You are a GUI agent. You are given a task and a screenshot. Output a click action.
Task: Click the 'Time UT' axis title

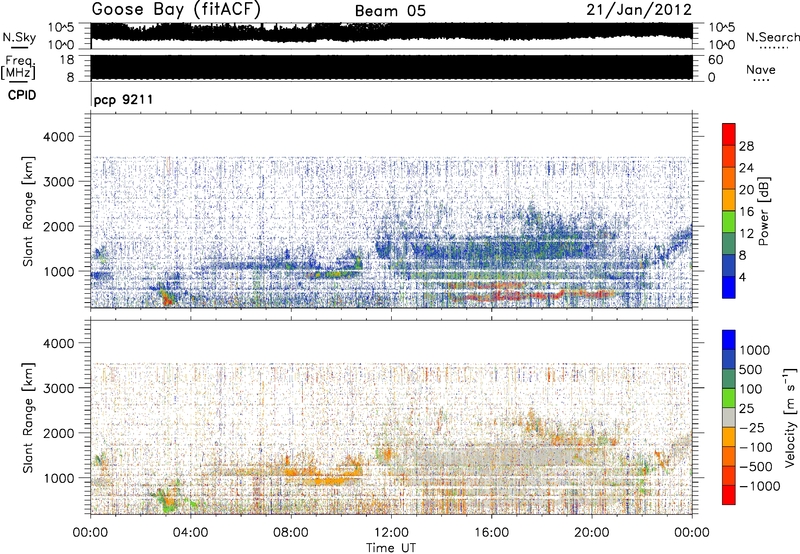[391, 547]
